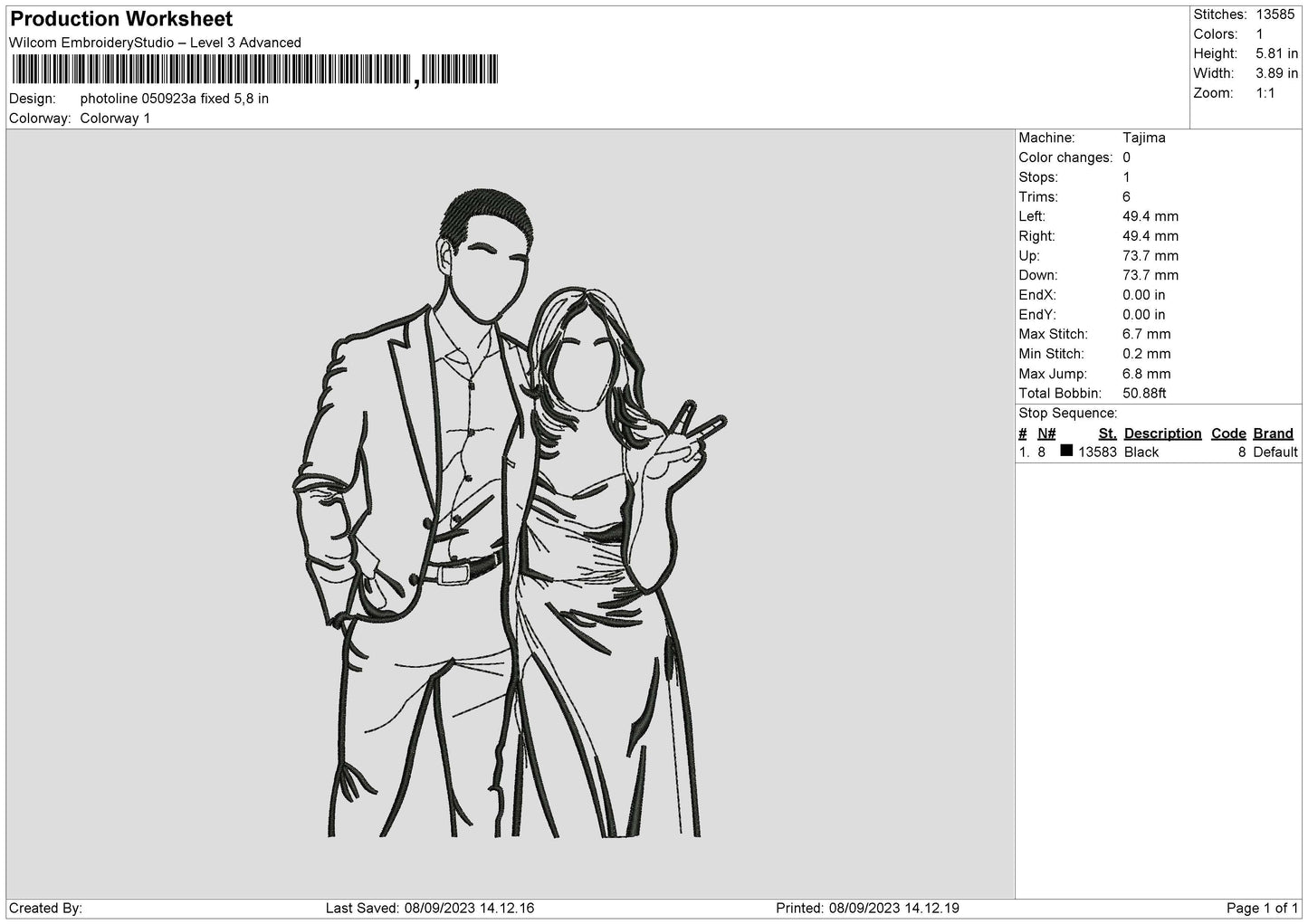
Task: Click the embroidery design preview of the couple
Action: pyautogui.click(x=510, y=513)
